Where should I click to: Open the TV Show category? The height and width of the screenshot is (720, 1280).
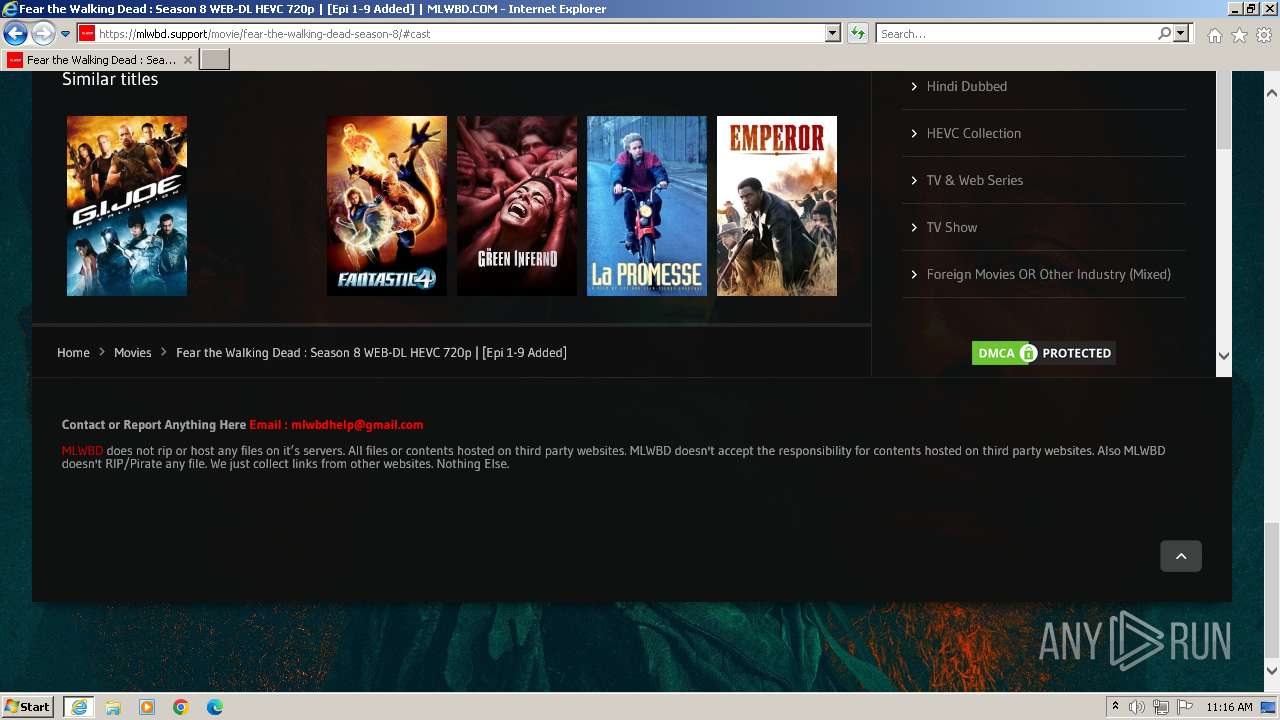951,227
